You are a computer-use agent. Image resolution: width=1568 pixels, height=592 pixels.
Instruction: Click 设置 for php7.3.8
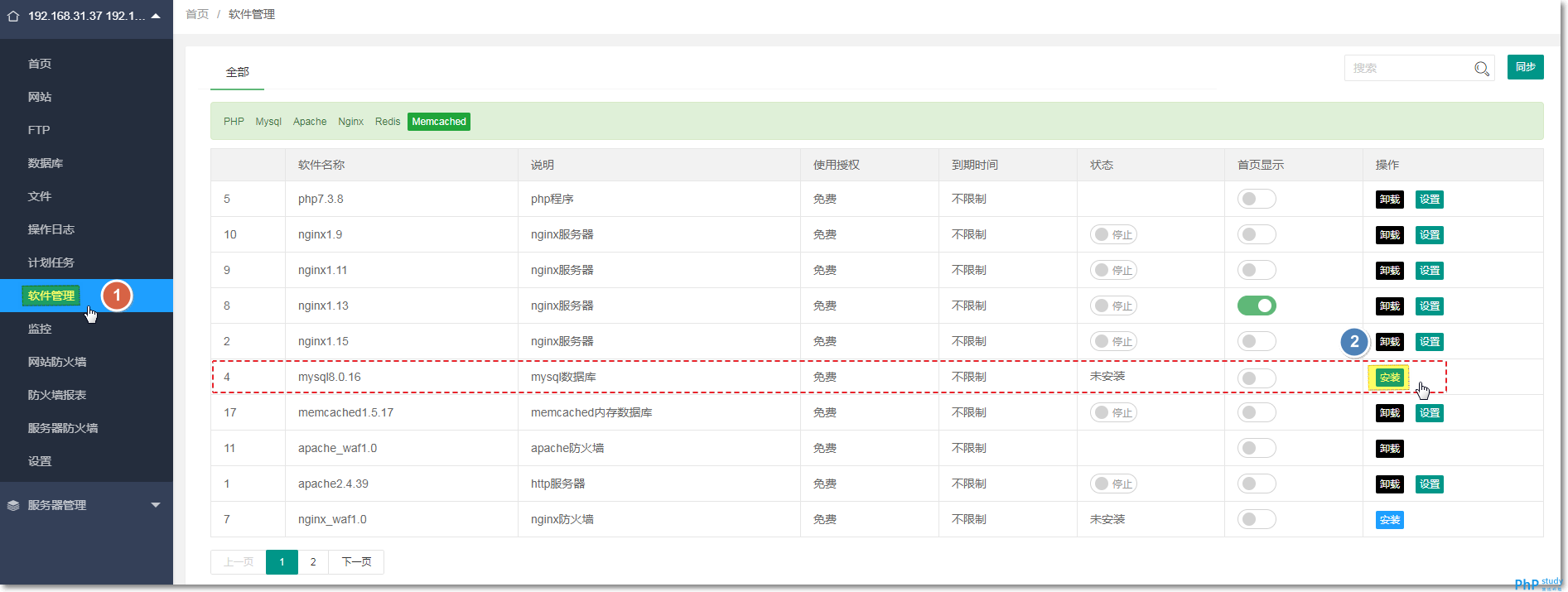pyautogui.click(x=1429, y=200)
